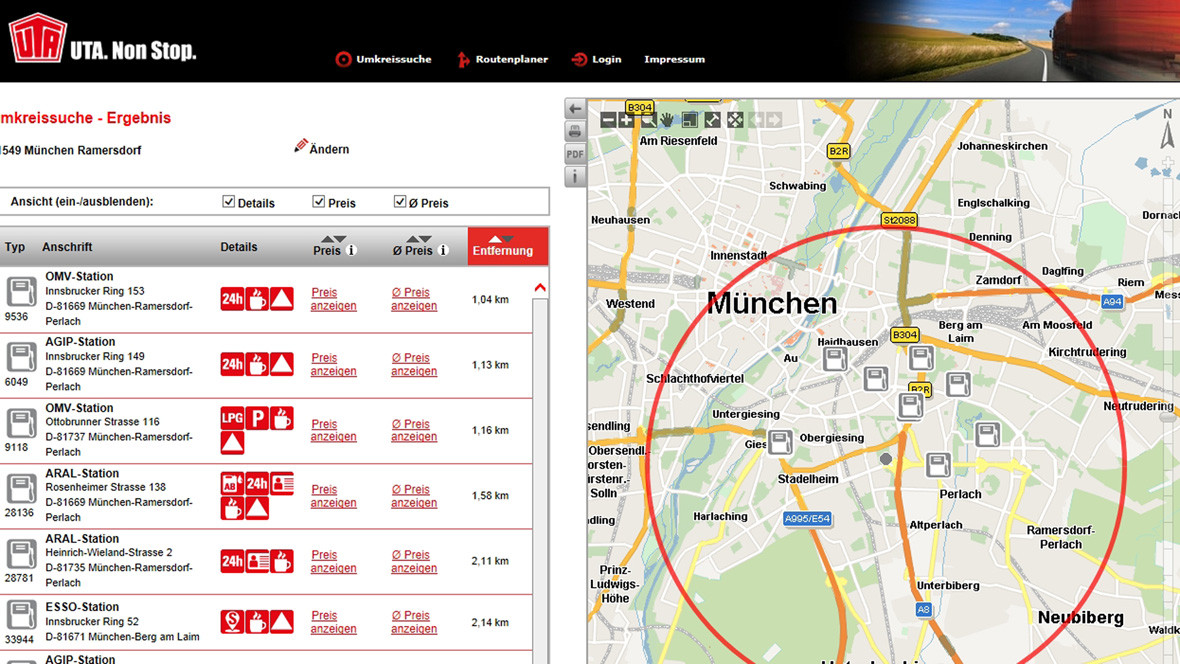Click the greyed previous map view arrow

tap(756, 120)
